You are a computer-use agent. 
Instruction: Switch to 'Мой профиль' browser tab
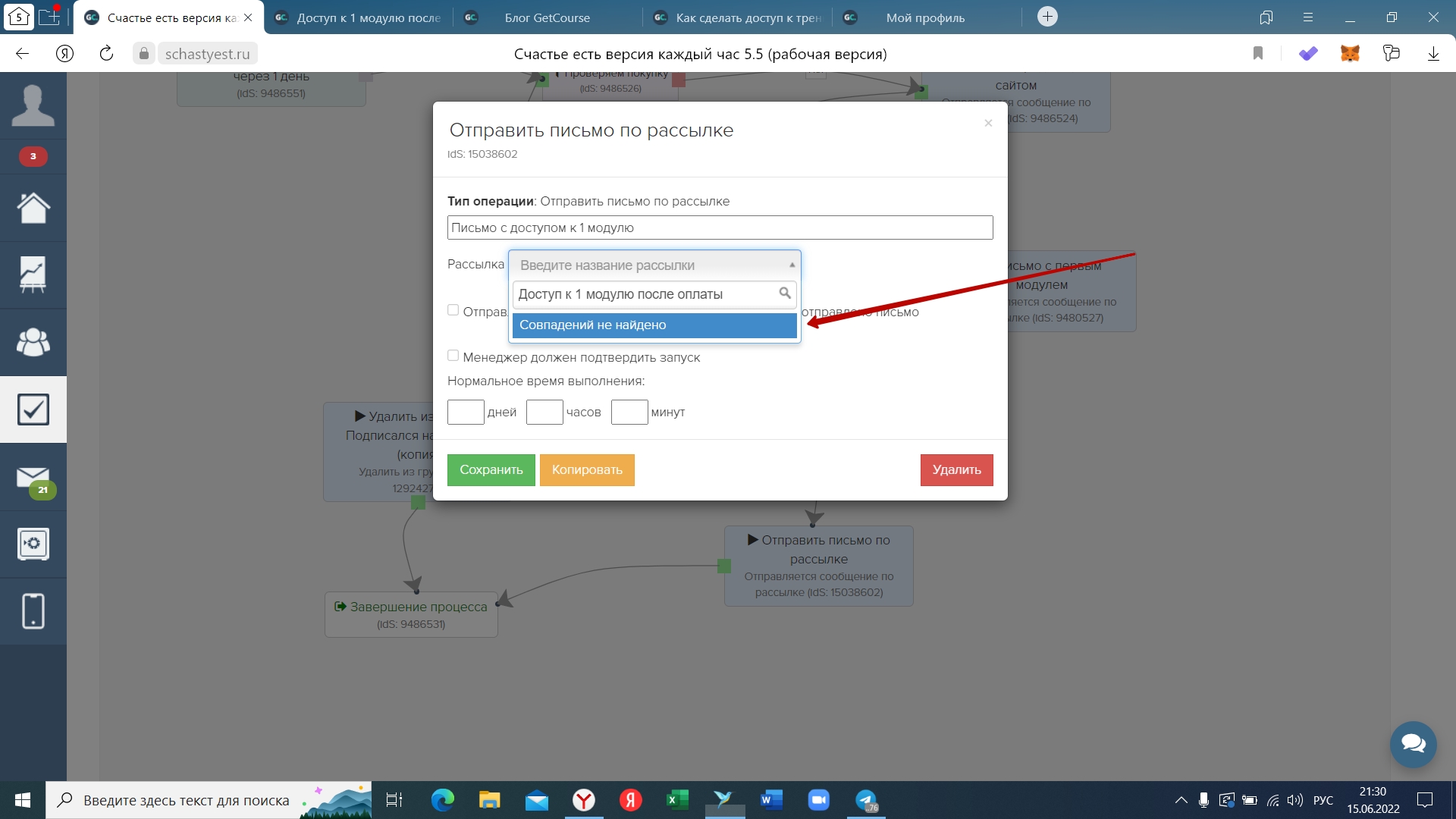coord(924,17)
